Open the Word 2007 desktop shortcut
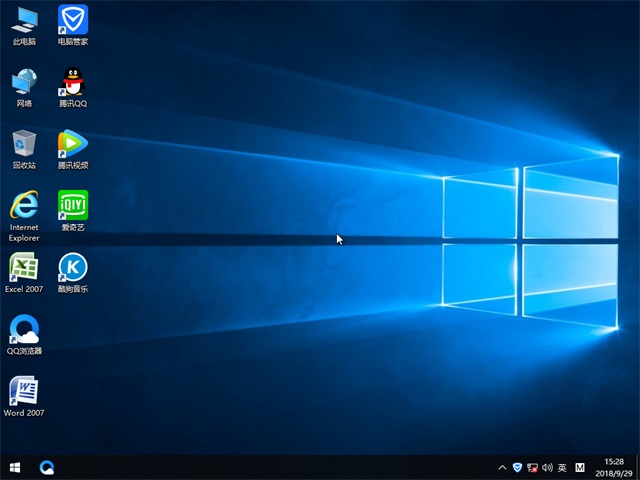This screenshot has width=640, height=480. (24, 392)
